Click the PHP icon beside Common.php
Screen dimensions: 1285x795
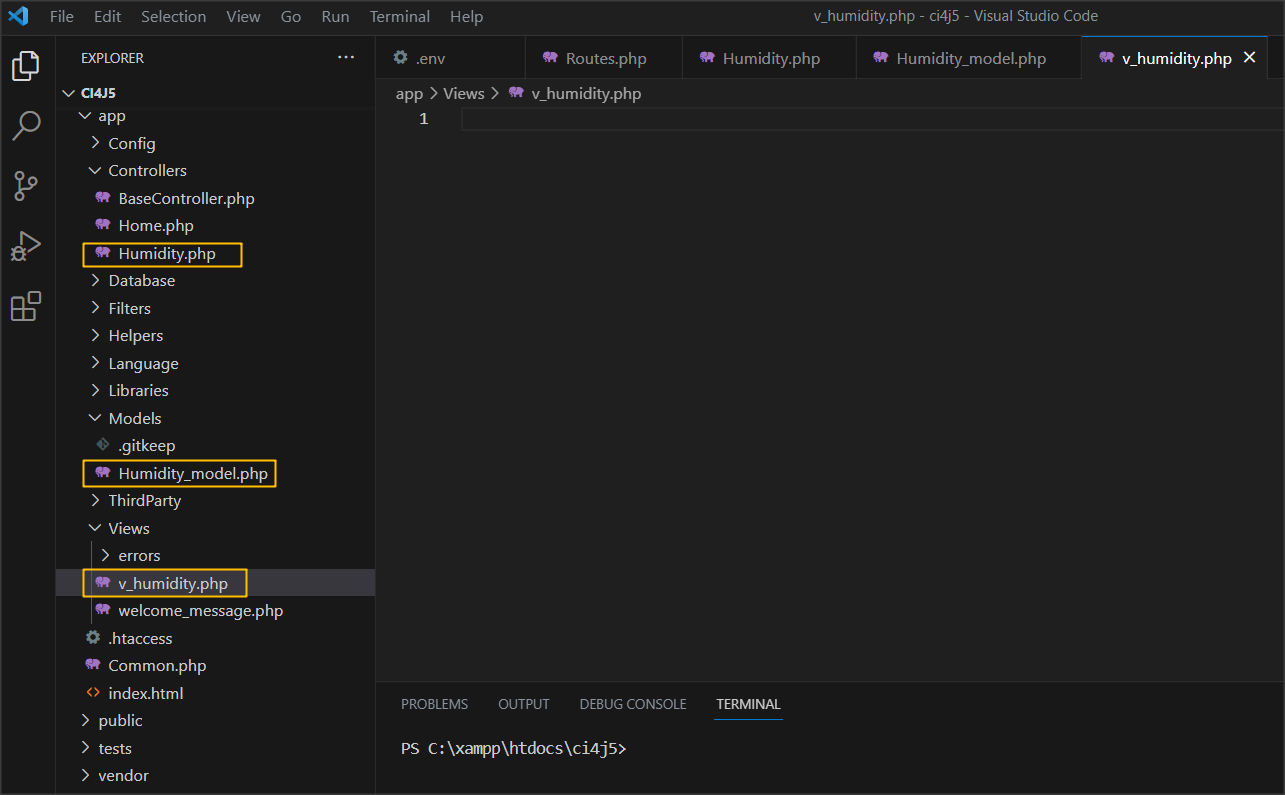tap(93, 665)
